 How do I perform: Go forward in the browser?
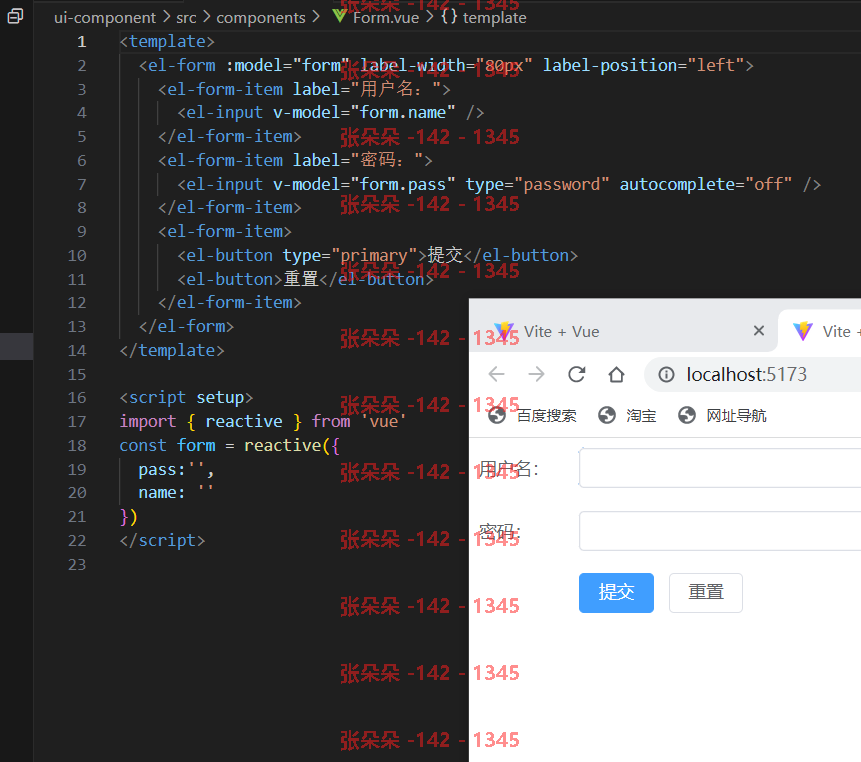(x=536, y=374)
